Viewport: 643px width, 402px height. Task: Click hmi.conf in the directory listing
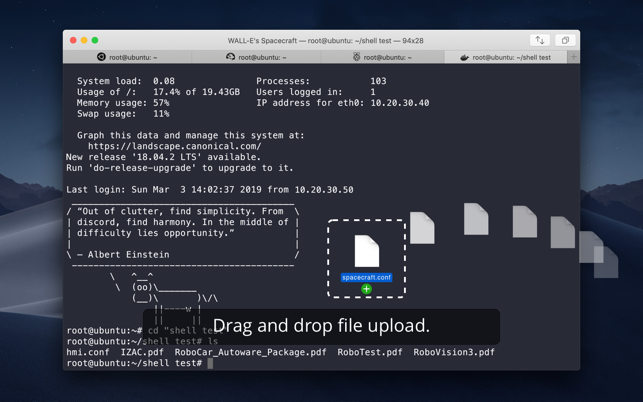[88, 352]
